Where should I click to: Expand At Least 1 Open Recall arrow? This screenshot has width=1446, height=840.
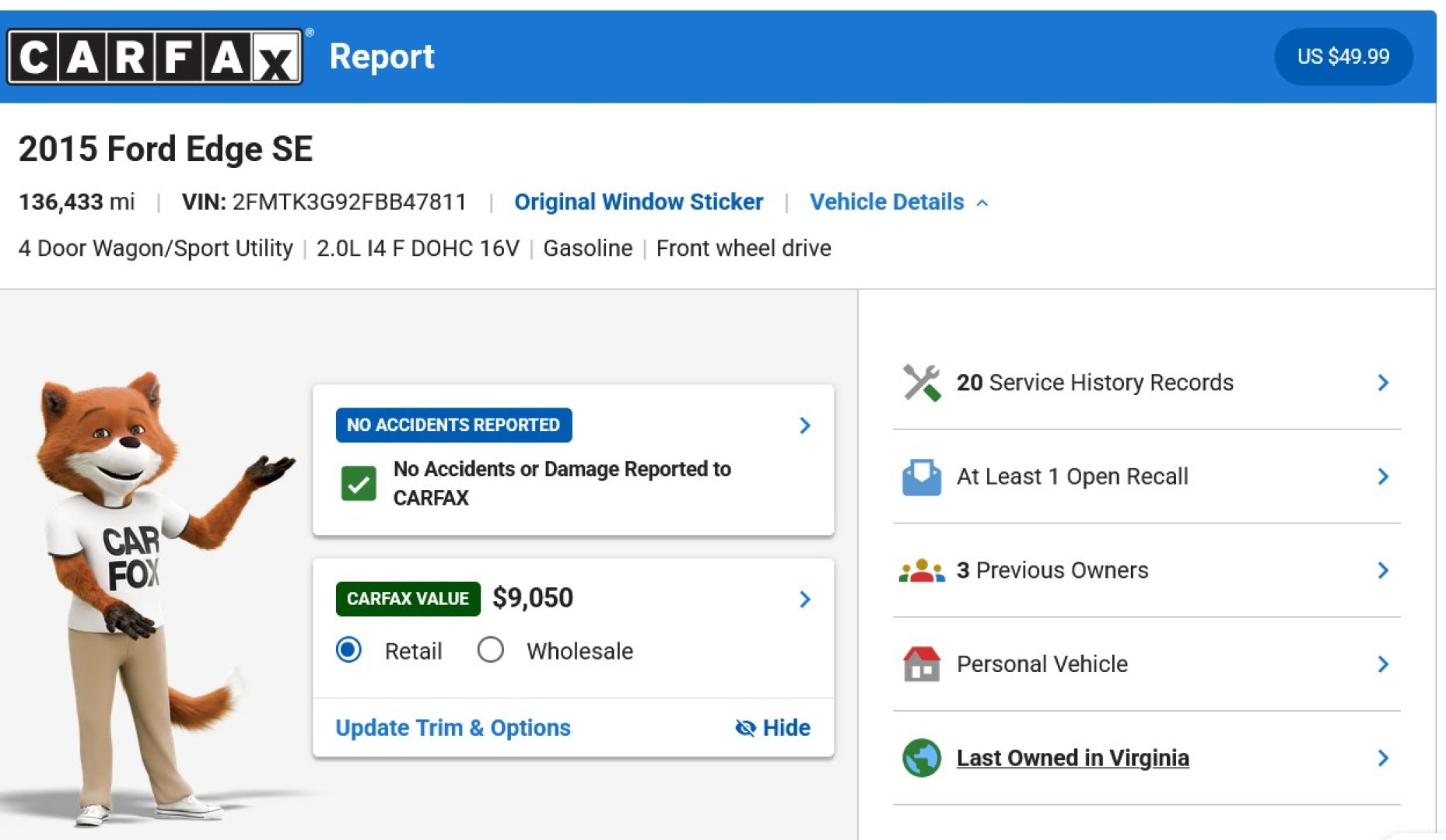[x=1383, y=477]
